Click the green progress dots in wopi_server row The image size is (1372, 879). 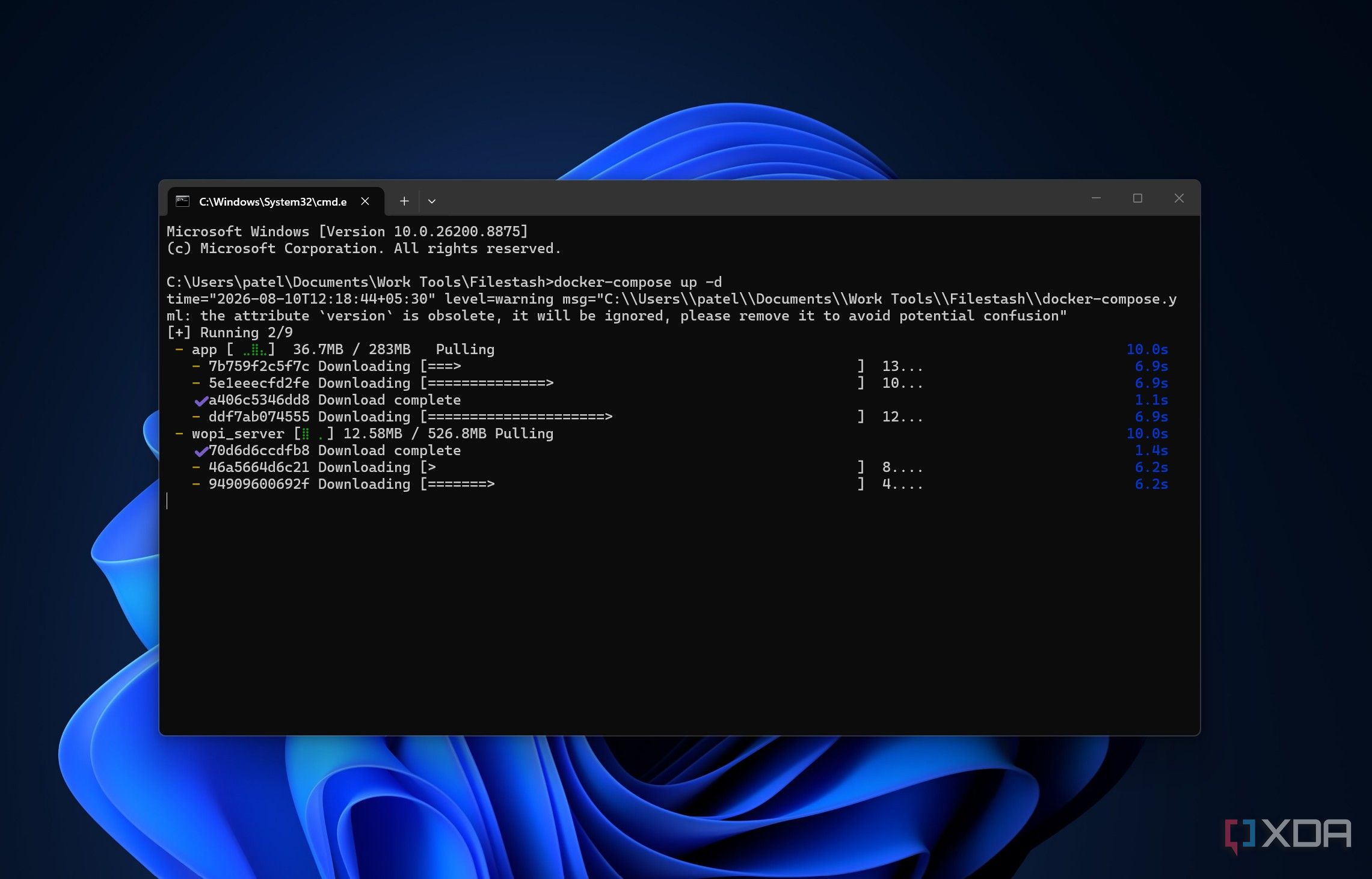(313, 434)
